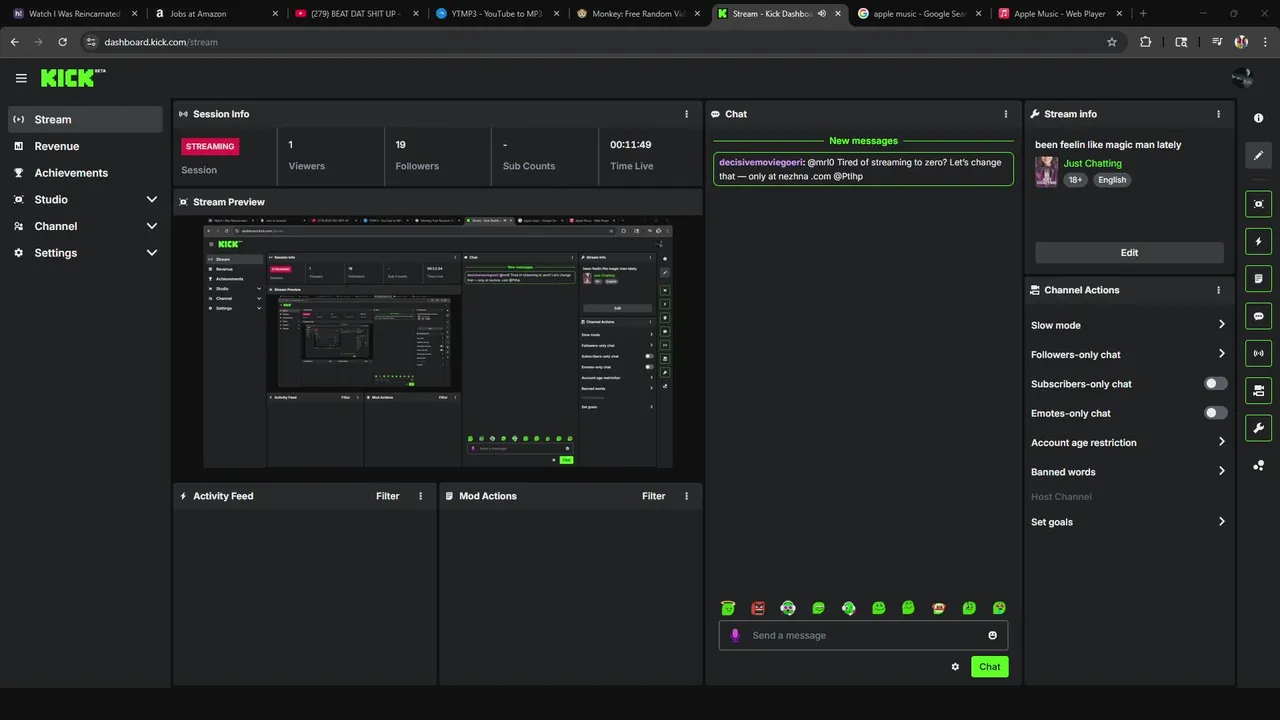Click the 18+ tag in Stream info
This screenshot has height=720, width=1280.
tap(1075, 180)
